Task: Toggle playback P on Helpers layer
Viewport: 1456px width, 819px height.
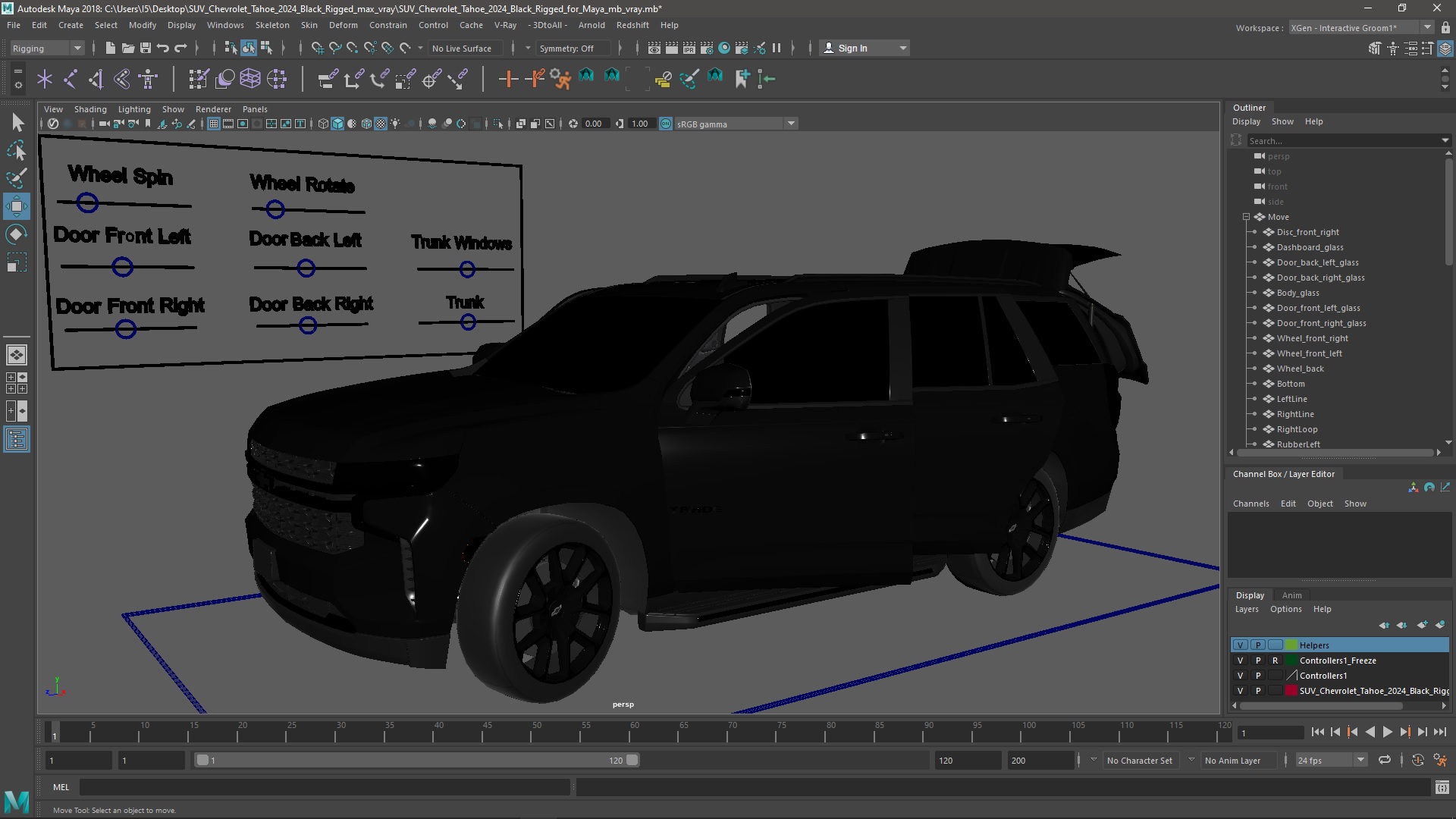Action: pos(1257,645)
